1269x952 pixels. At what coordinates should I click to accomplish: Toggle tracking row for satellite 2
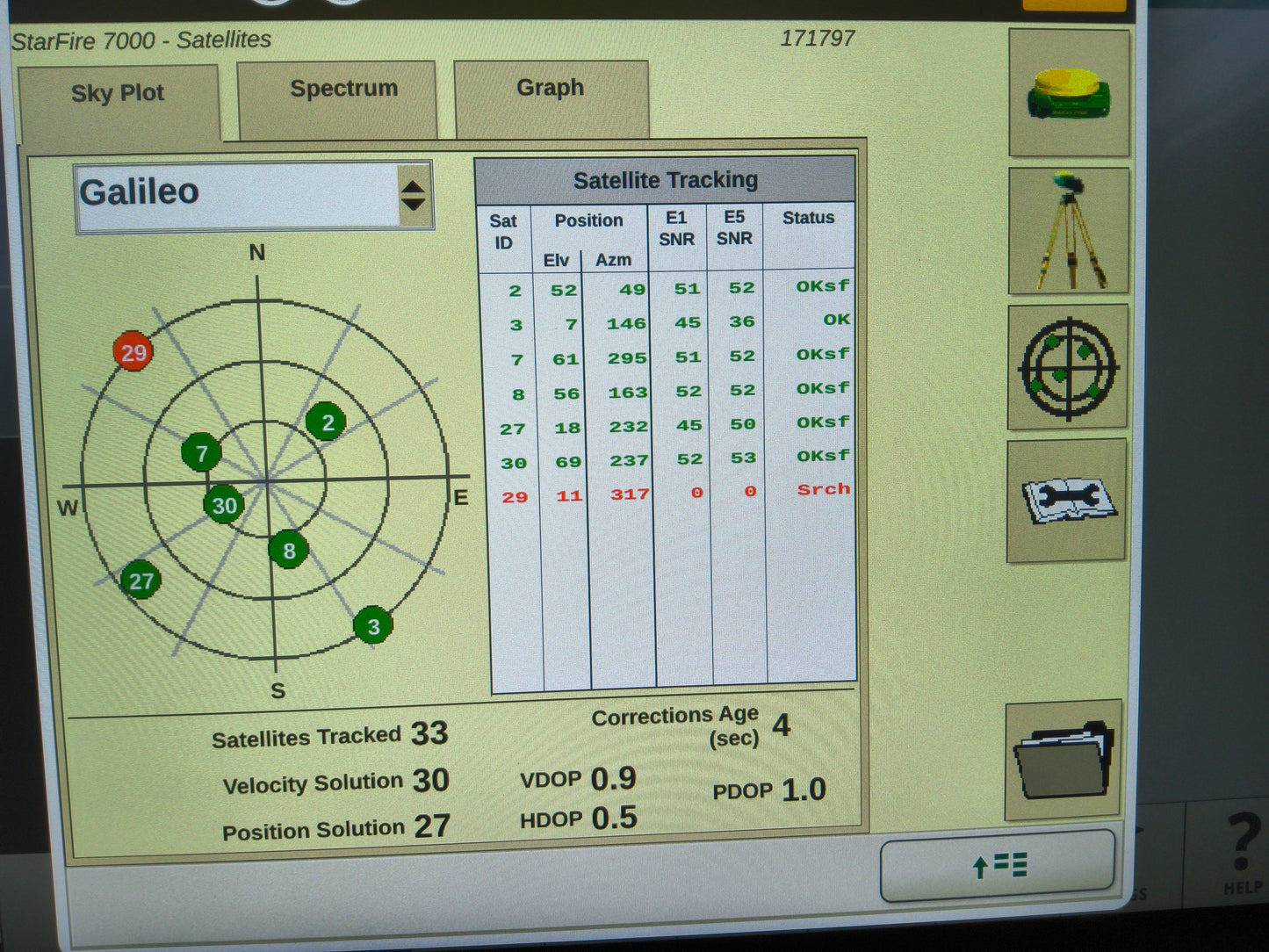pos(667,288)
